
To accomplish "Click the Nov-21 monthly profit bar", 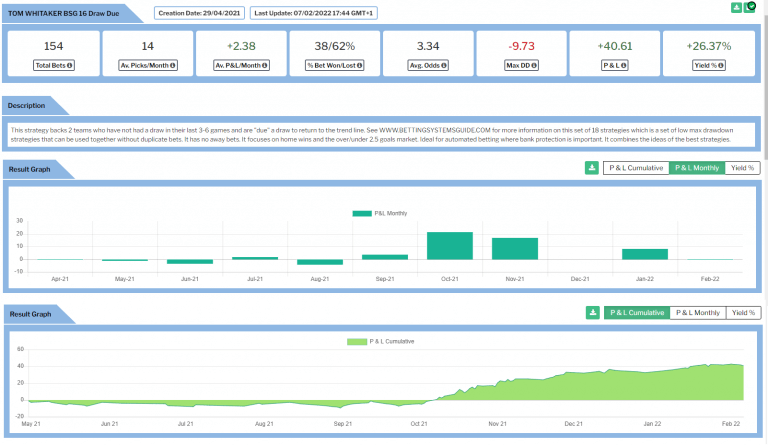I will click(515, 249).
